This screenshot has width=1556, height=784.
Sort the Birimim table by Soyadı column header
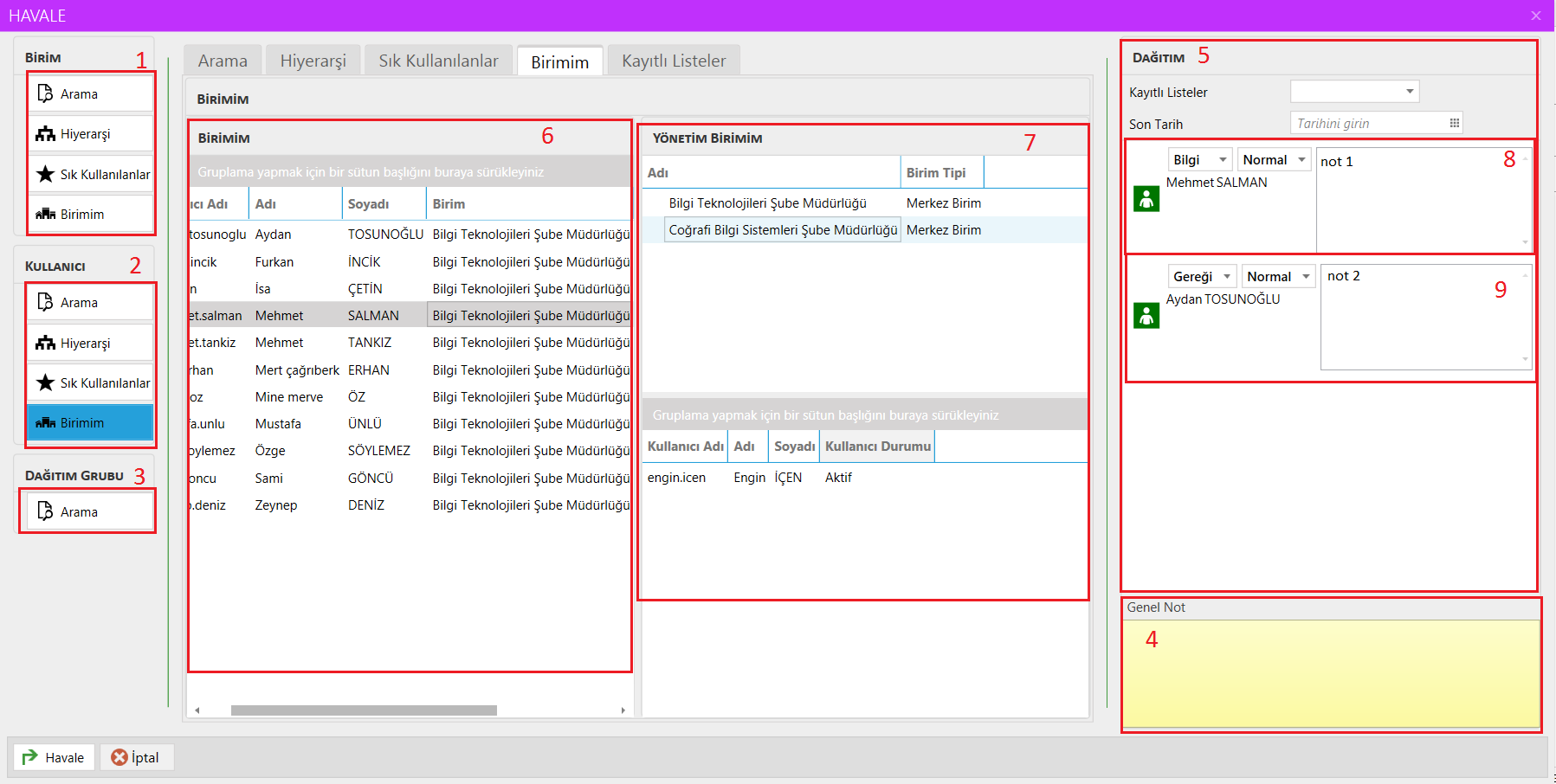pyautogui.click(x=384, y=203)
